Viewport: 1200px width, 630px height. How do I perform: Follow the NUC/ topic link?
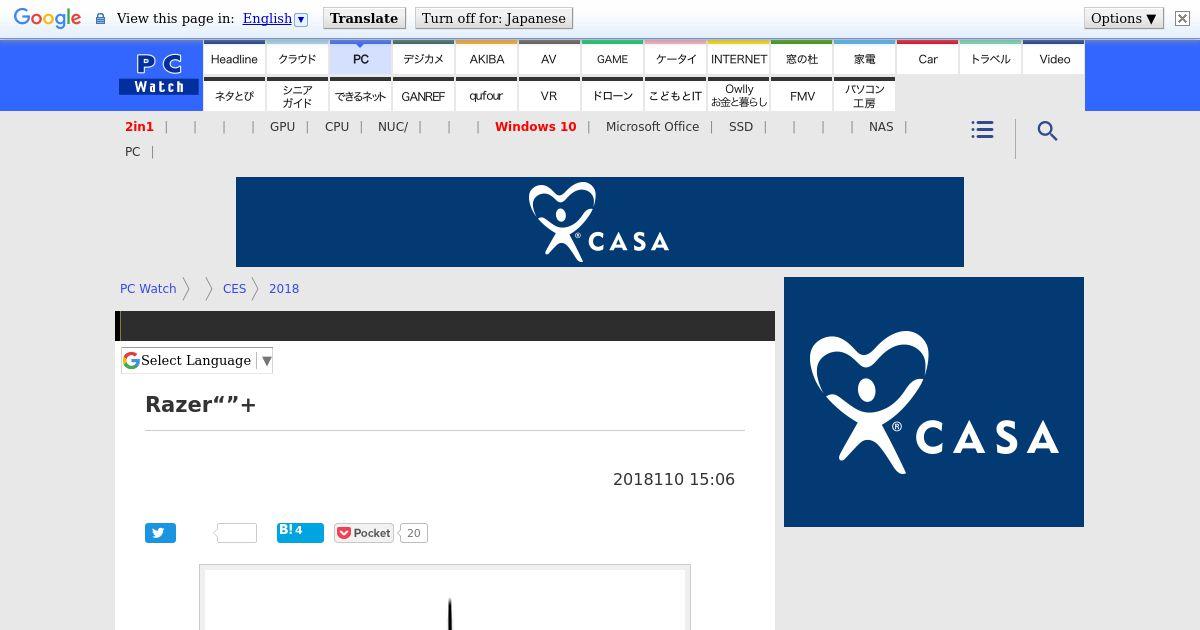pos(393,127)
